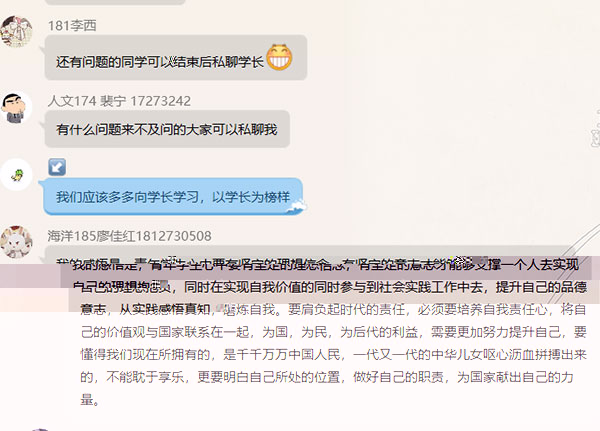Select the message 还有问题的同学可以结束后私聊学长
Image resolution: width=600 pixels, height=431 pixels.
(160, 62)
